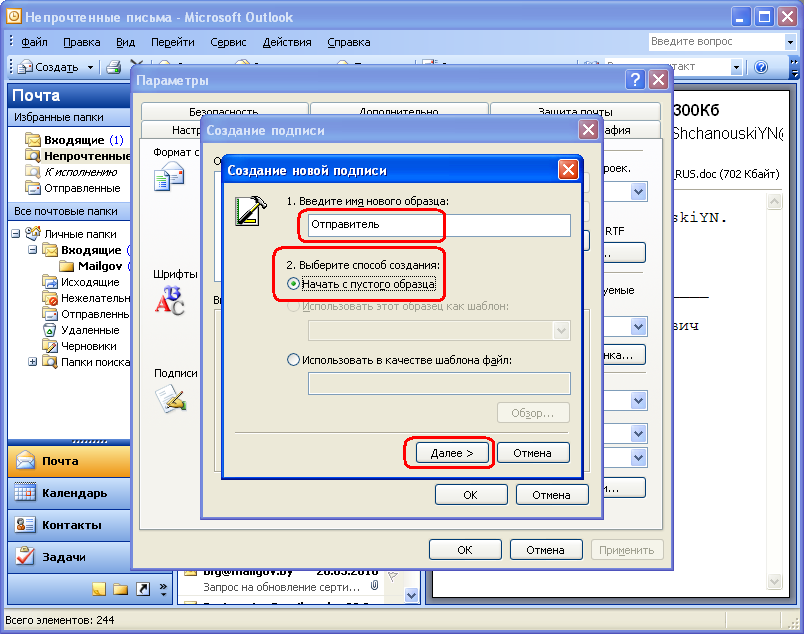
Task: Click the Далее > button
Action: coord(452,453)
